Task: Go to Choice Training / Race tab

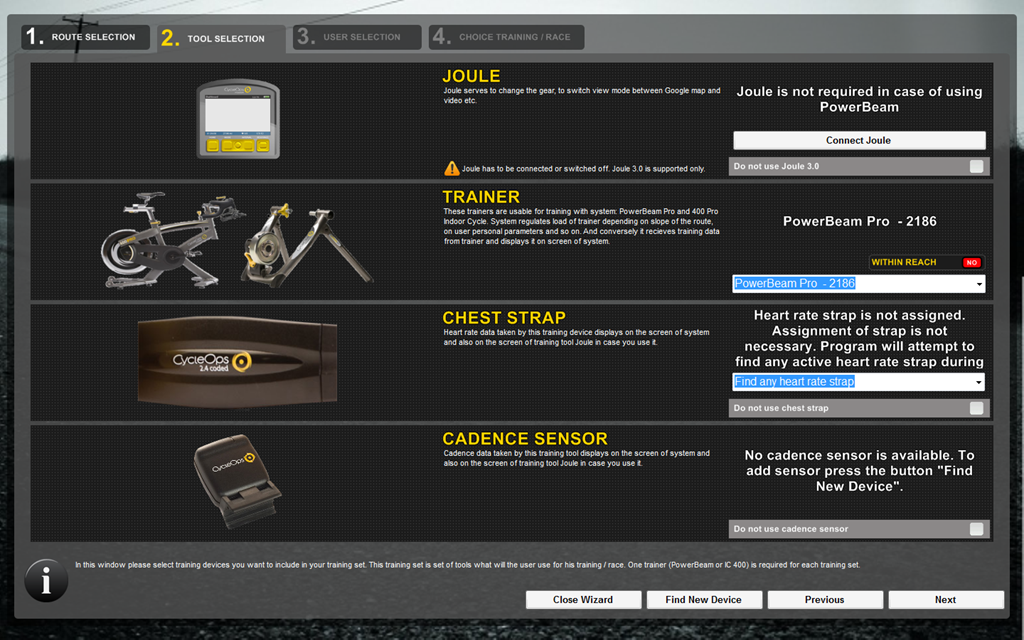Action: (507, 37)
